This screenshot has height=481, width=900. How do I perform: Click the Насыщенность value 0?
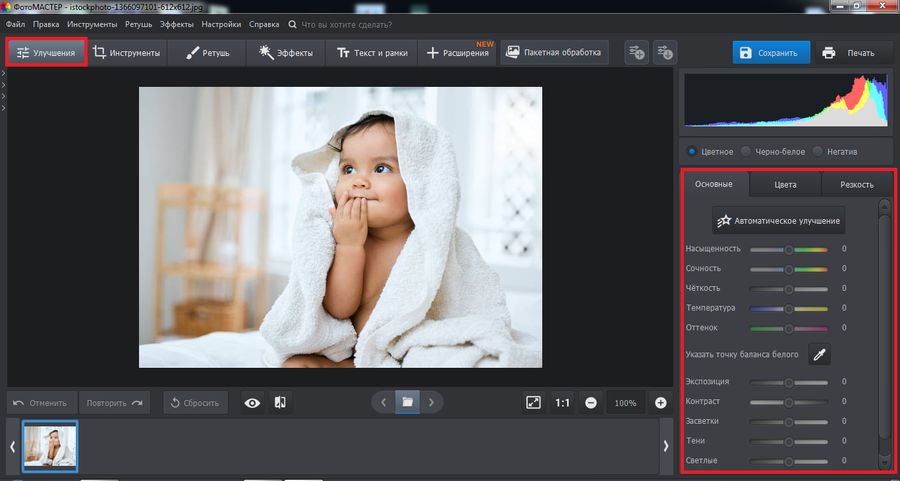coord(844,249)
